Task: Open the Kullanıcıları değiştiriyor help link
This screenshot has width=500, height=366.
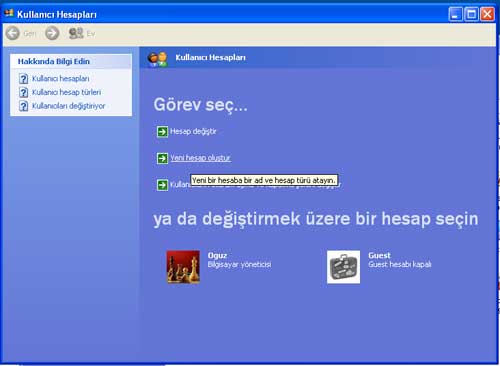Action: pos(68,106)
